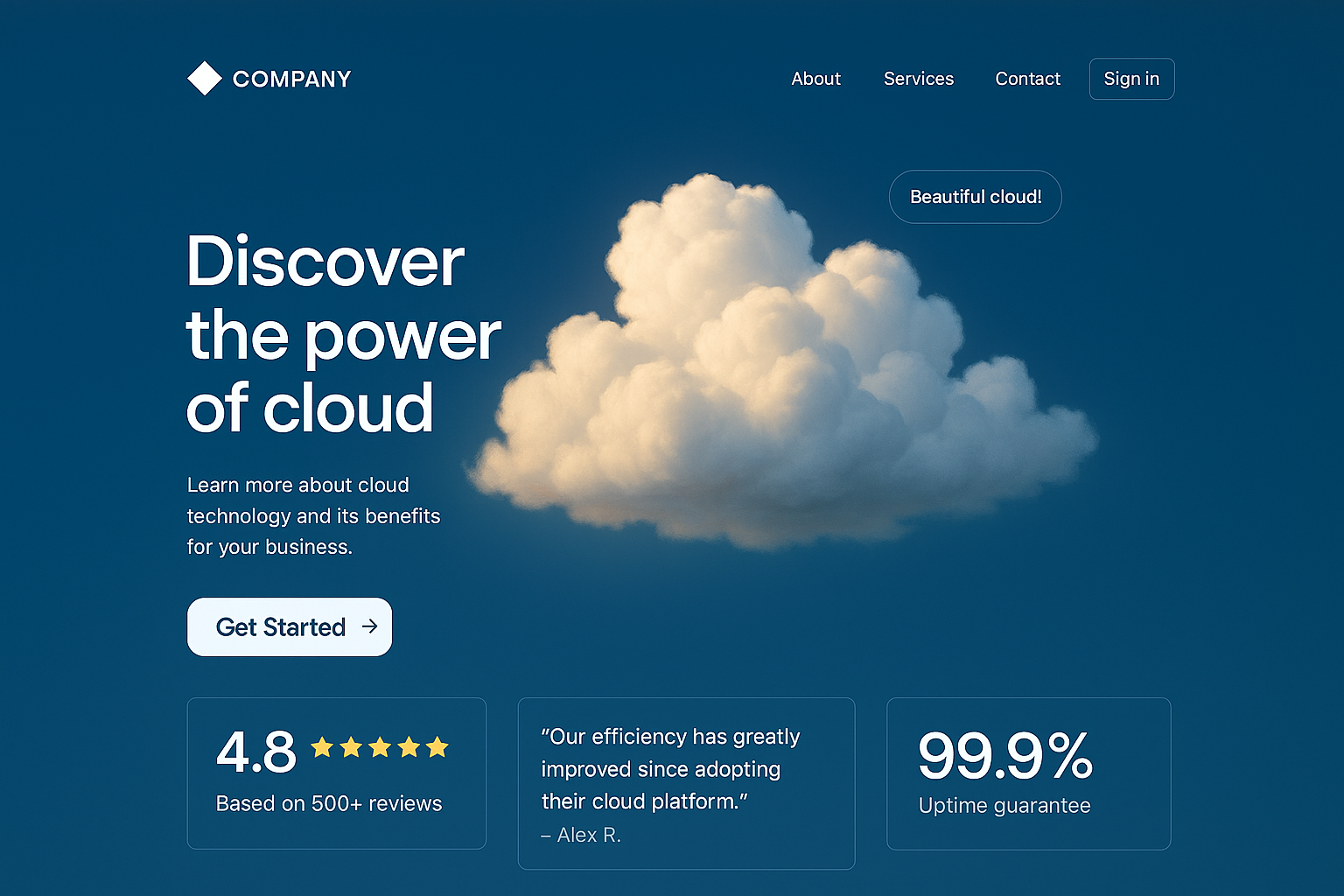The height and width of the screenshot is (896, 1344).
Task: Open the Contact navigation link
Action: 1027,79
